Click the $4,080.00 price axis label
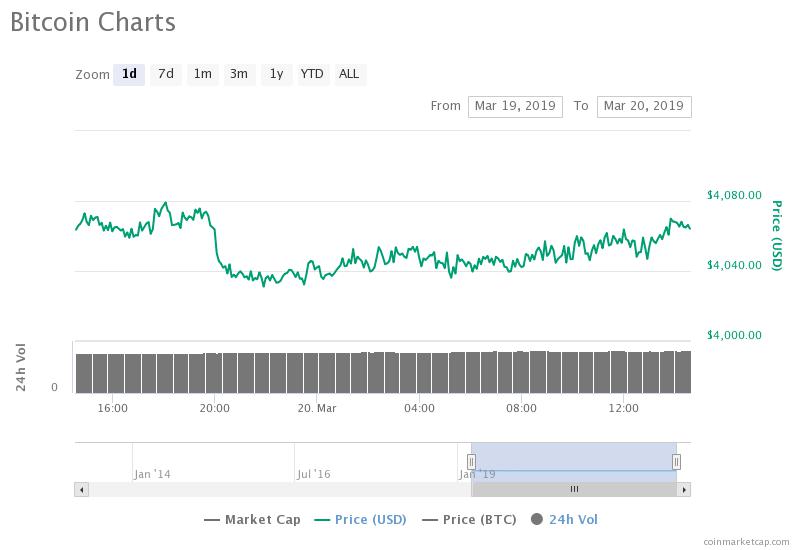 734,195
